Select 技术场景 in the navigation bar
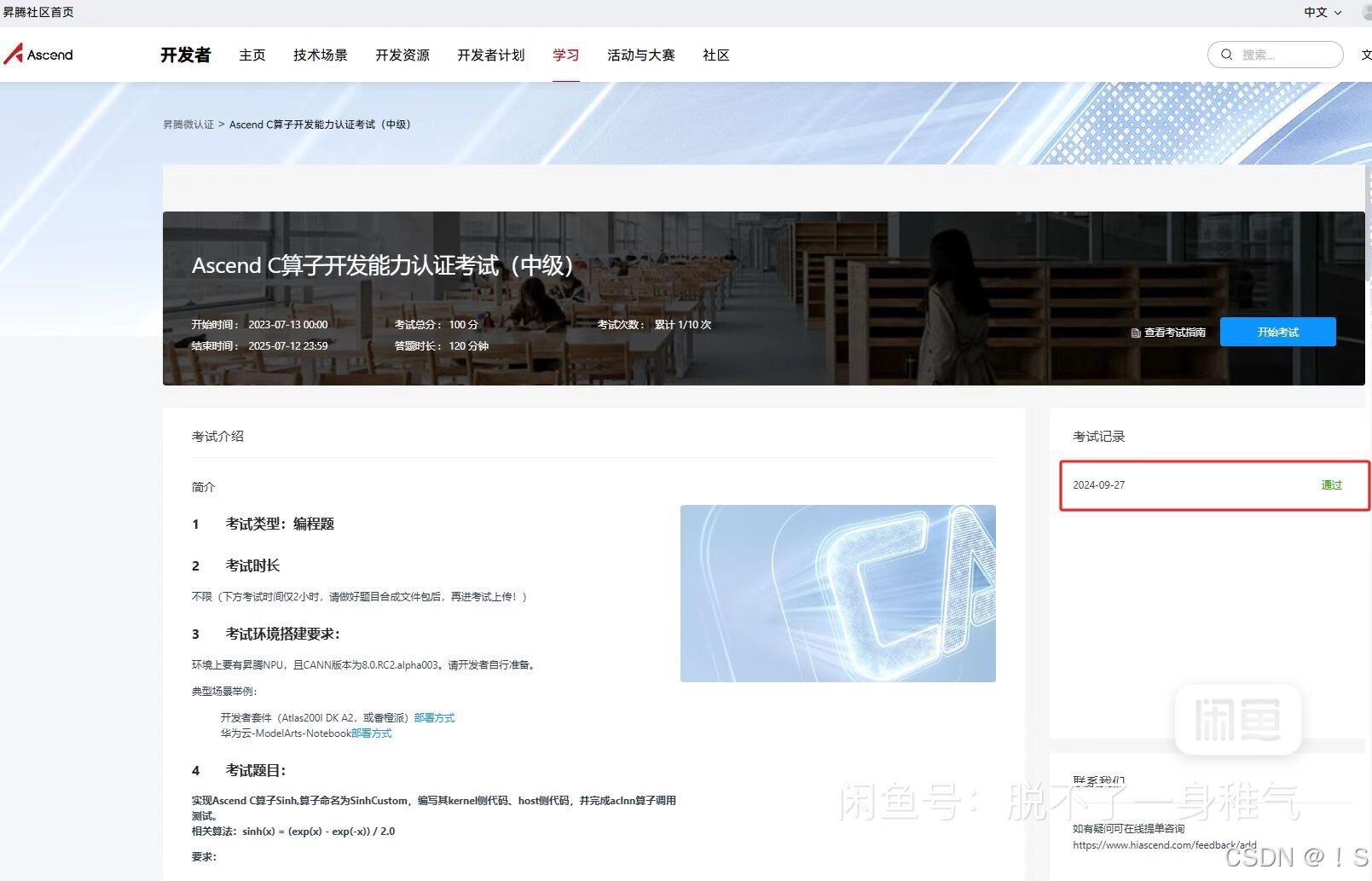 tap(320, 55)
